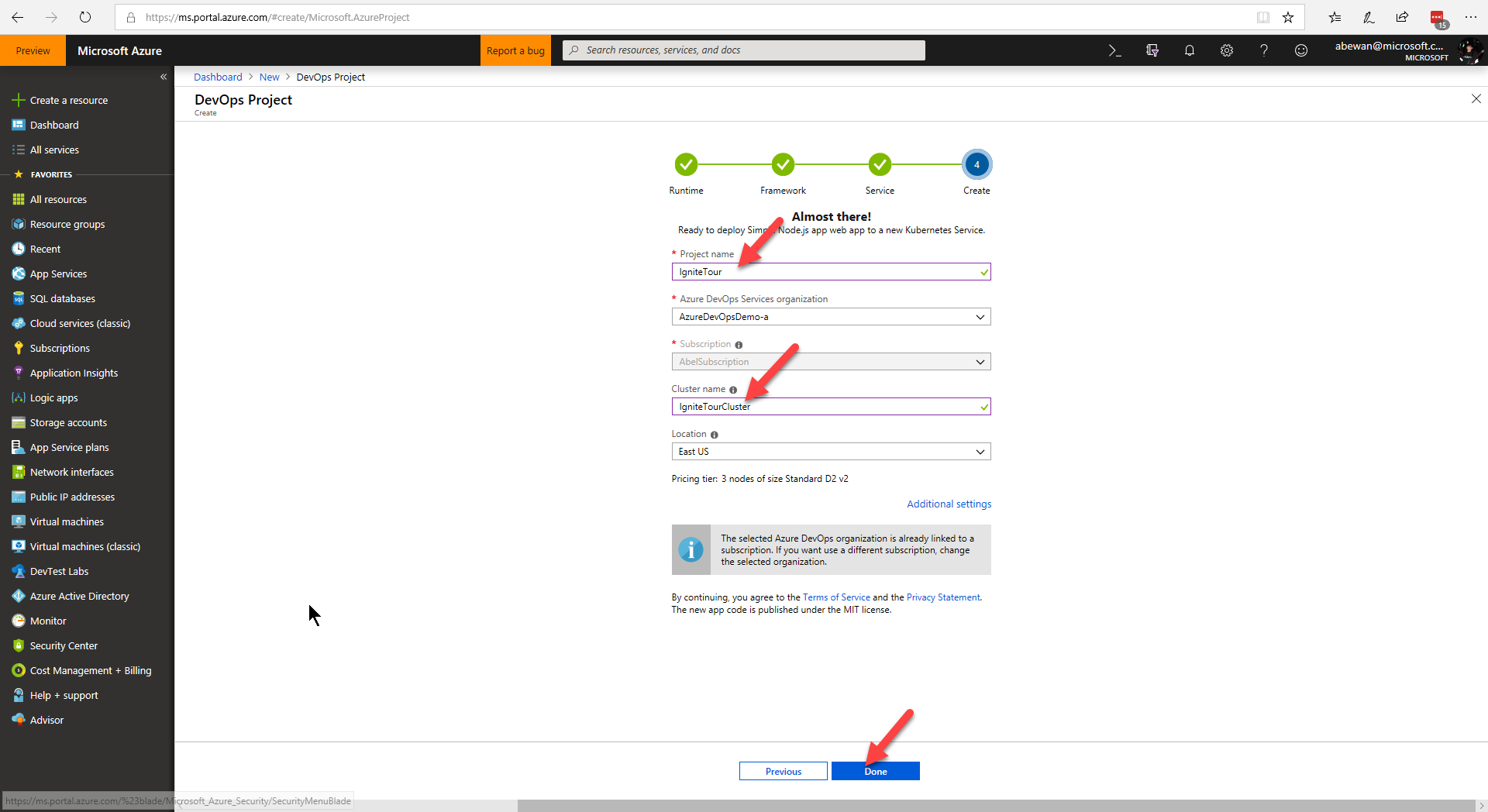
Task: Open the Terms of Service link
Action: click(x=836, y=597)
